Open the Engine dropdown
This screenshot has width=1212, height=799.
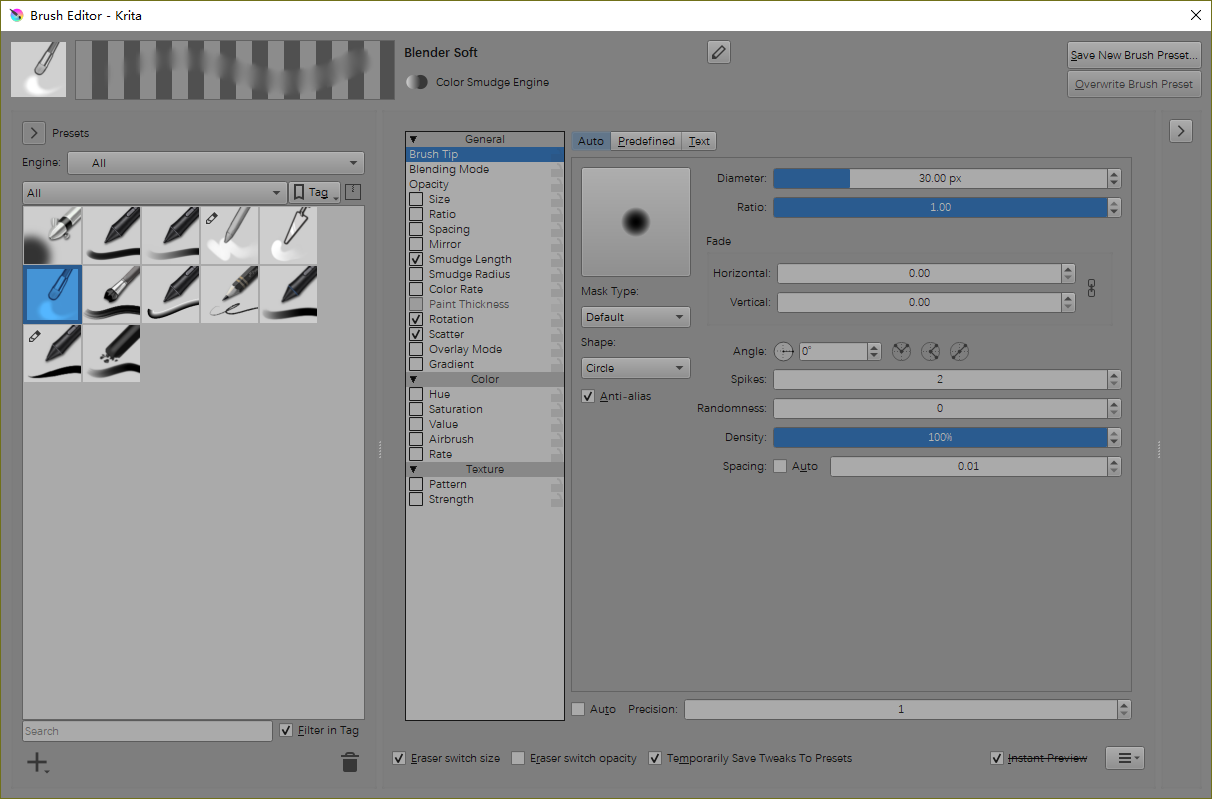(x=215, y=163)
